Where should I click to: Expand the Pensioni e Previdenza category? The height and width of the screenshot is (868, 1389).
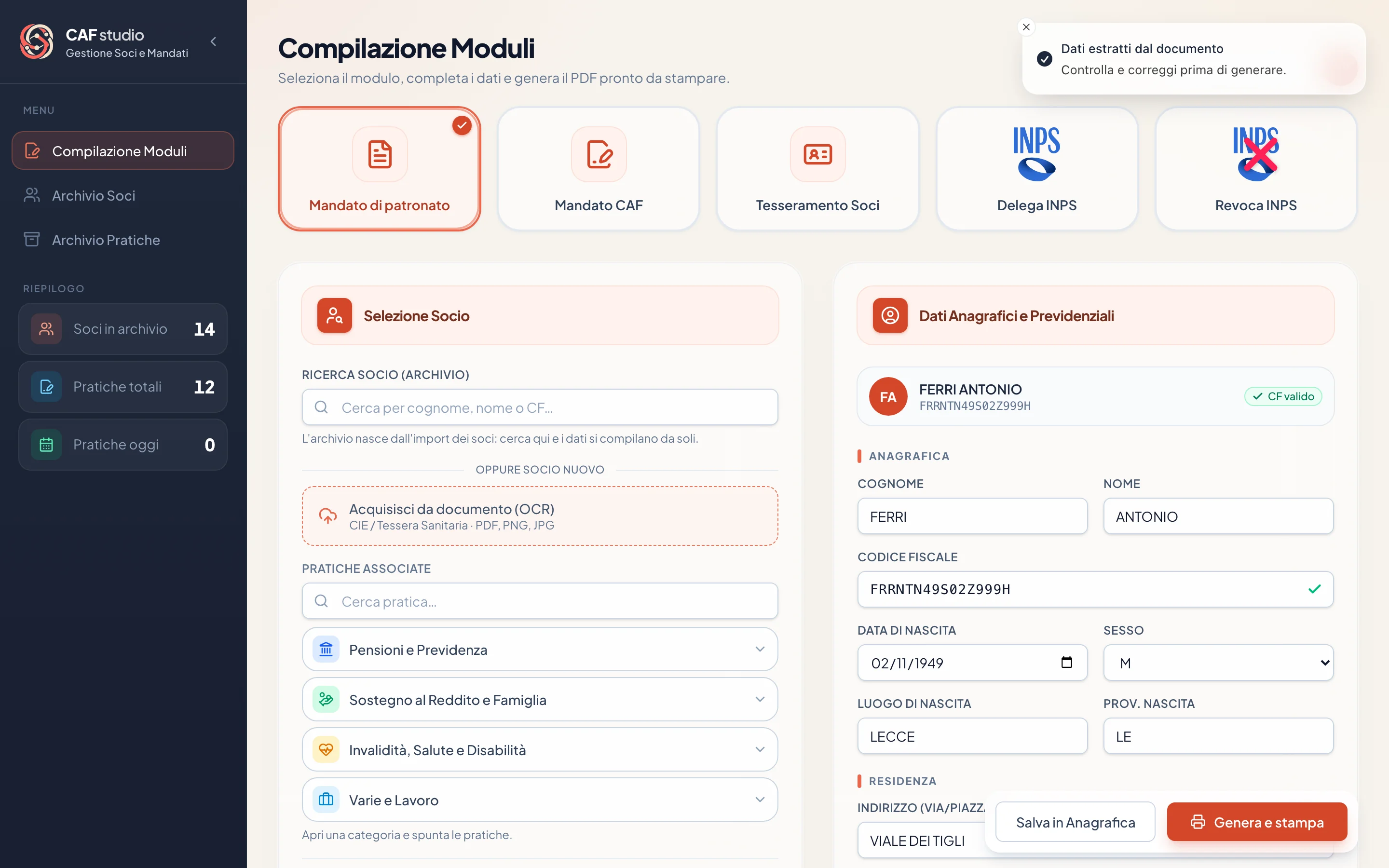pos(540,649)
